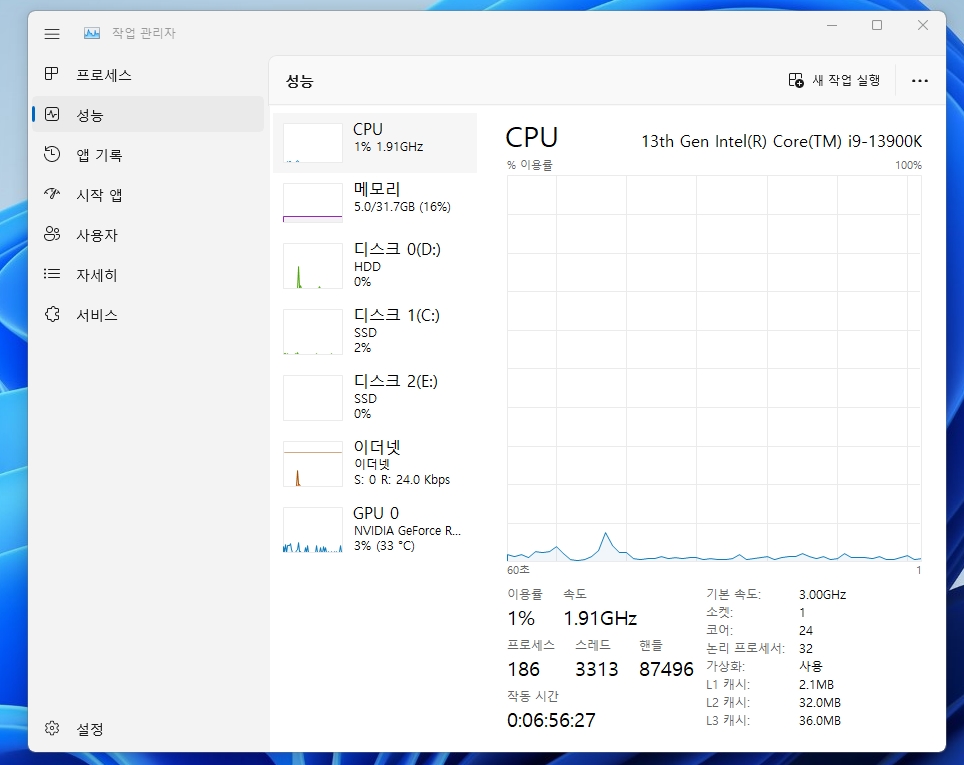Select the 이더넷 network graph thumbnail
The width and height of the screenshot is (964, 765).
[x=313, y=464]
